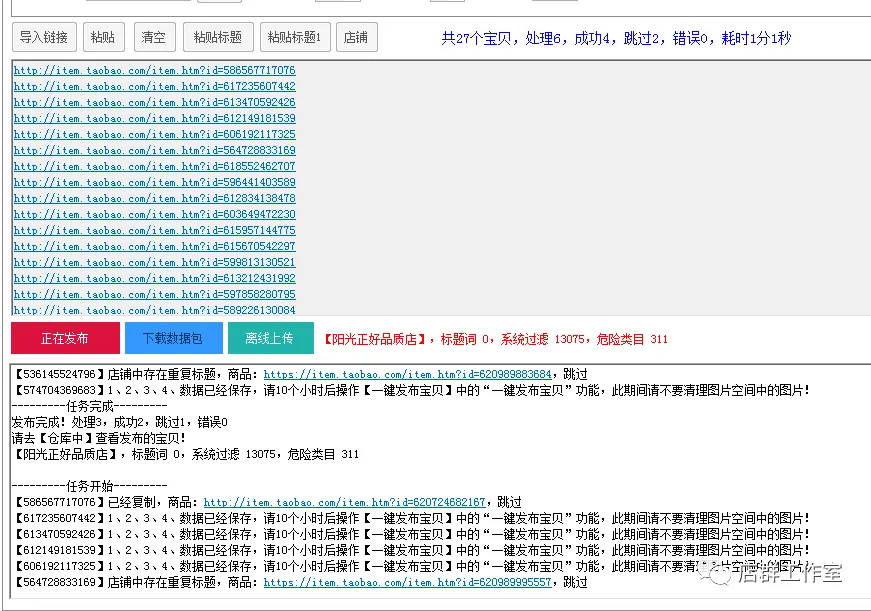Open the item link with id=613470592426

point(155,103)
